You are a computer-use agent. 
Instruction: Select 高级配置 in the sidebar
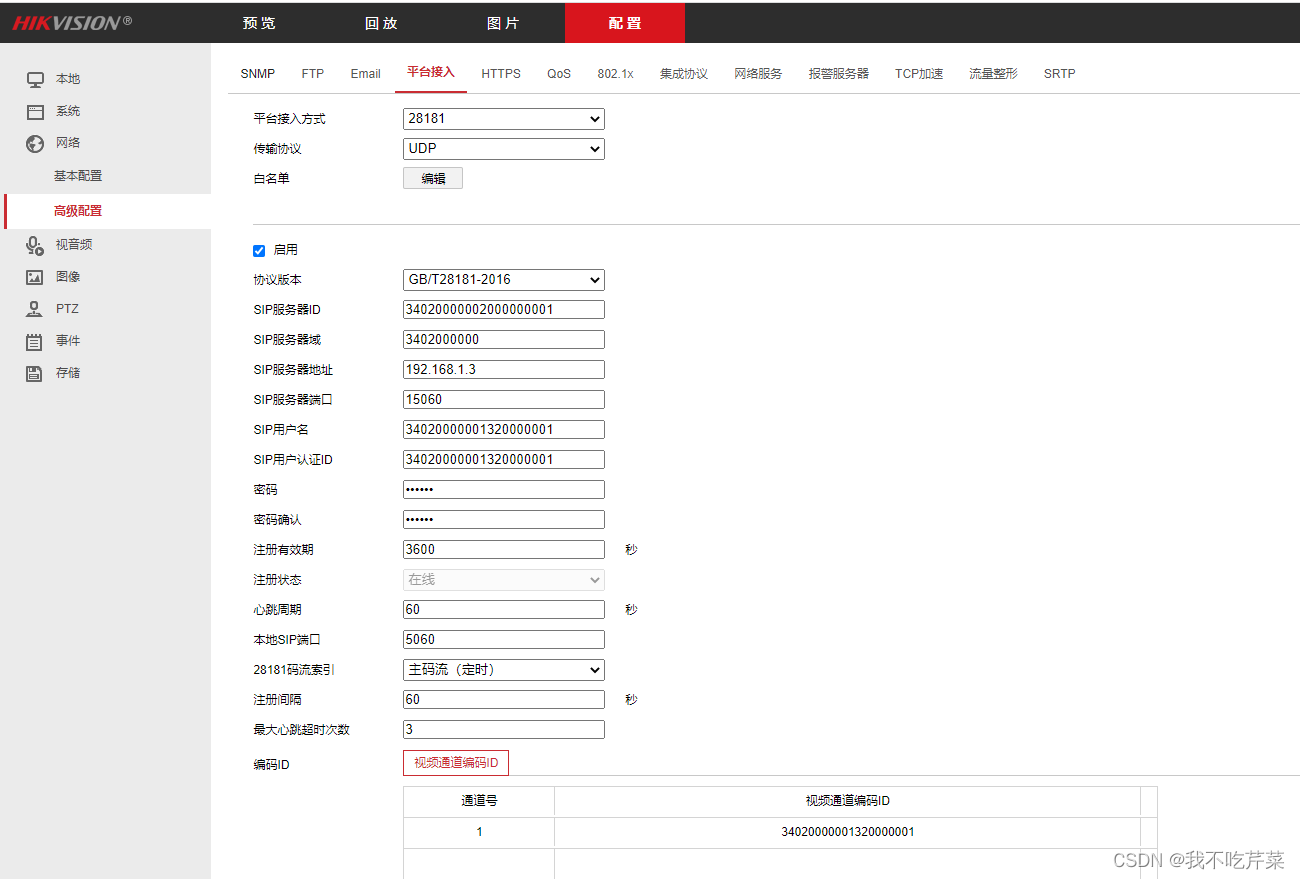(78, 211)
